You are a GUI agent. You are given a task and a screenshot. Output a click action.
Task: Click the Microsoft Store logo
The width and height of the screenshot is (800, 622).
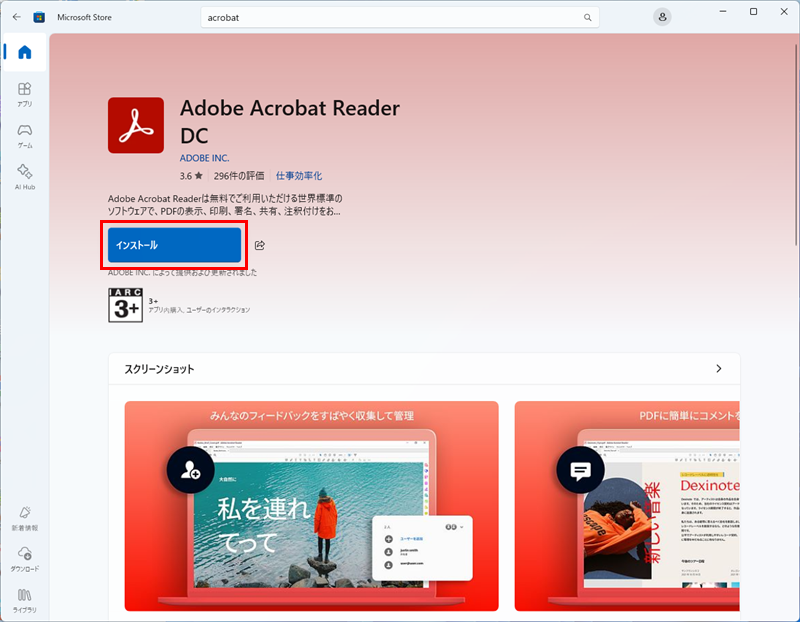pyautogui.click(x=38, y=16)
